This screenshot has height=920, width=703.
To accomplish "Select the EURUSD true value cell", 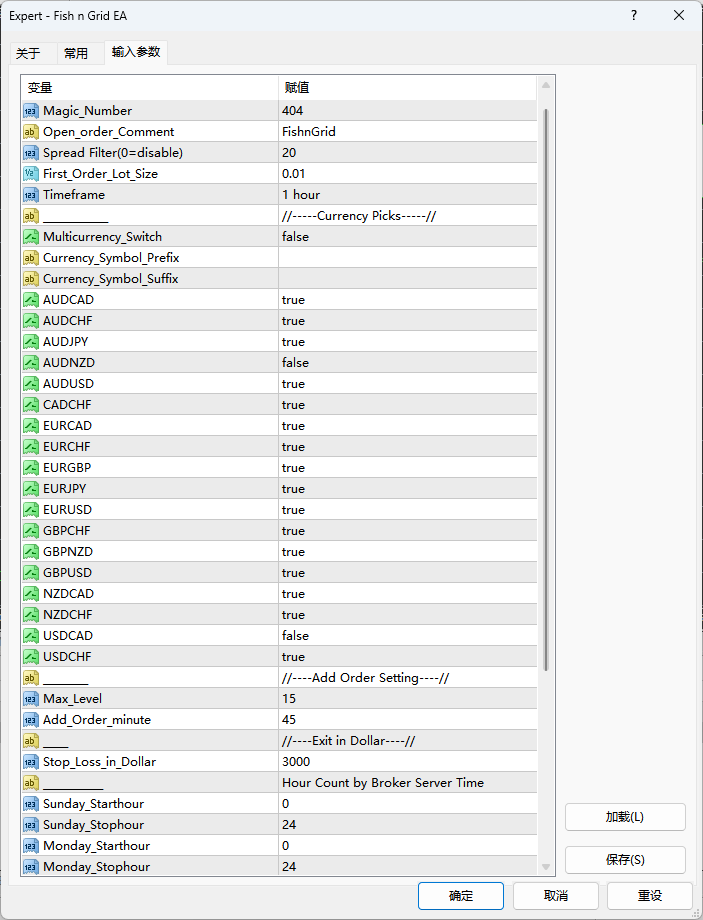I will tap(407, 510).
